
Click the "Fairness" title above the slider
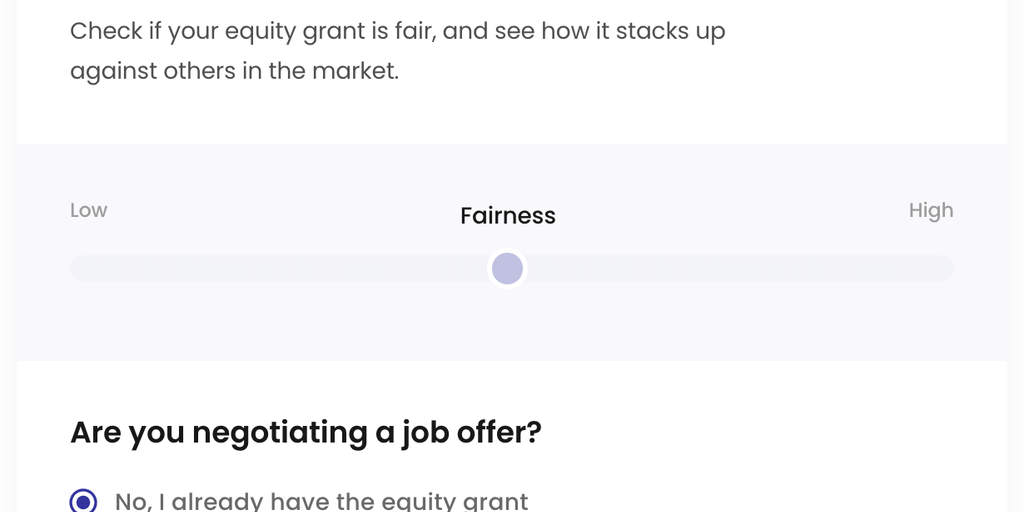[507, 215]
